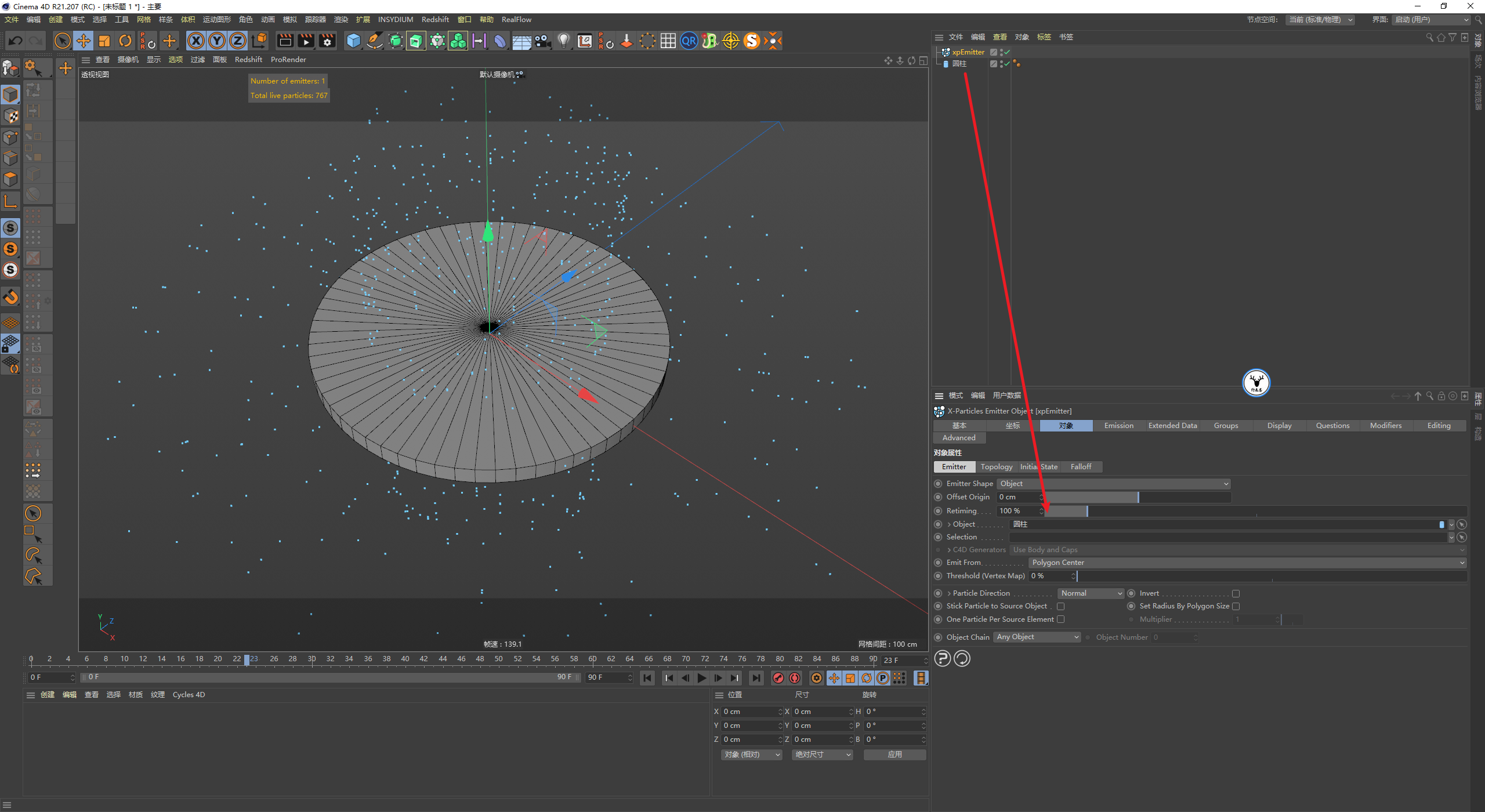Select the Topology sub-tab
Screen dimensions: 1485x812
point(996,466)
